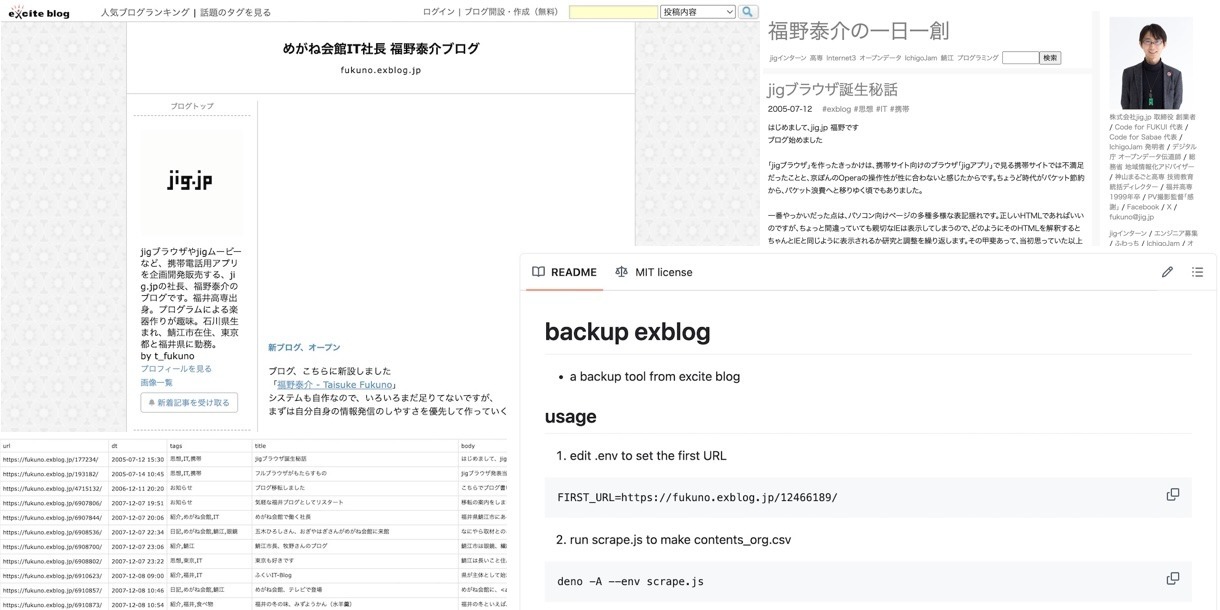The width and height of the screenshot is (1220, 610).
Task: Click the jig.jp logo image
Action: click(190, 182)
